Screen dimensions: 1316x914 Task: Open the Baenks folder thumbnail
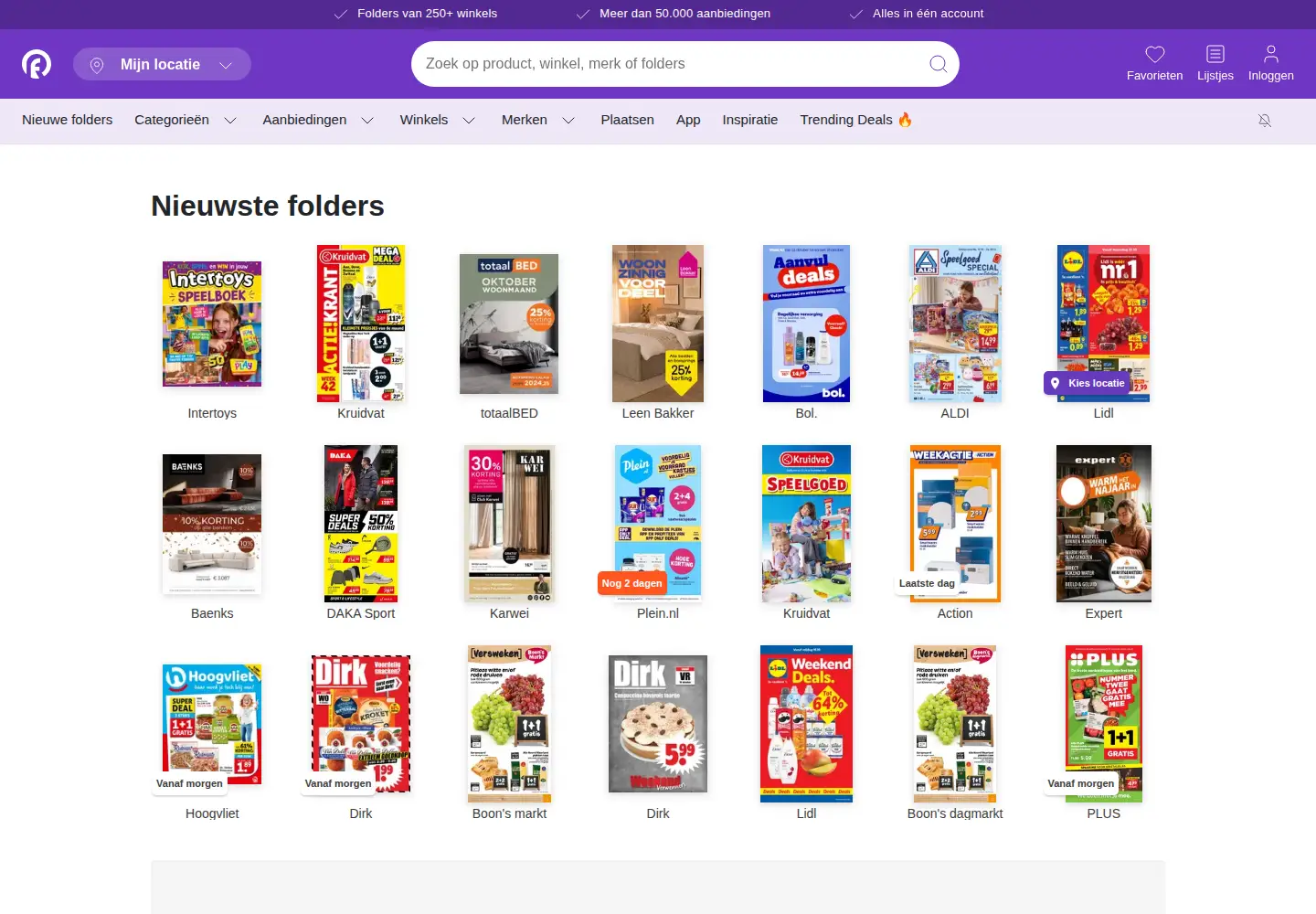pyautogui.click(x=212, y=524)
